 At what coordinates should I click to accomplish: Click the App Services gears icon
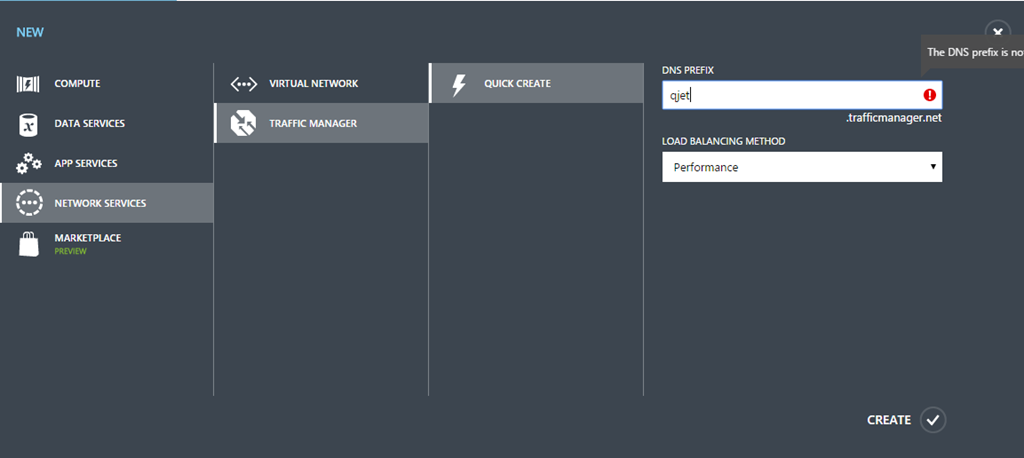pos(29,163)
